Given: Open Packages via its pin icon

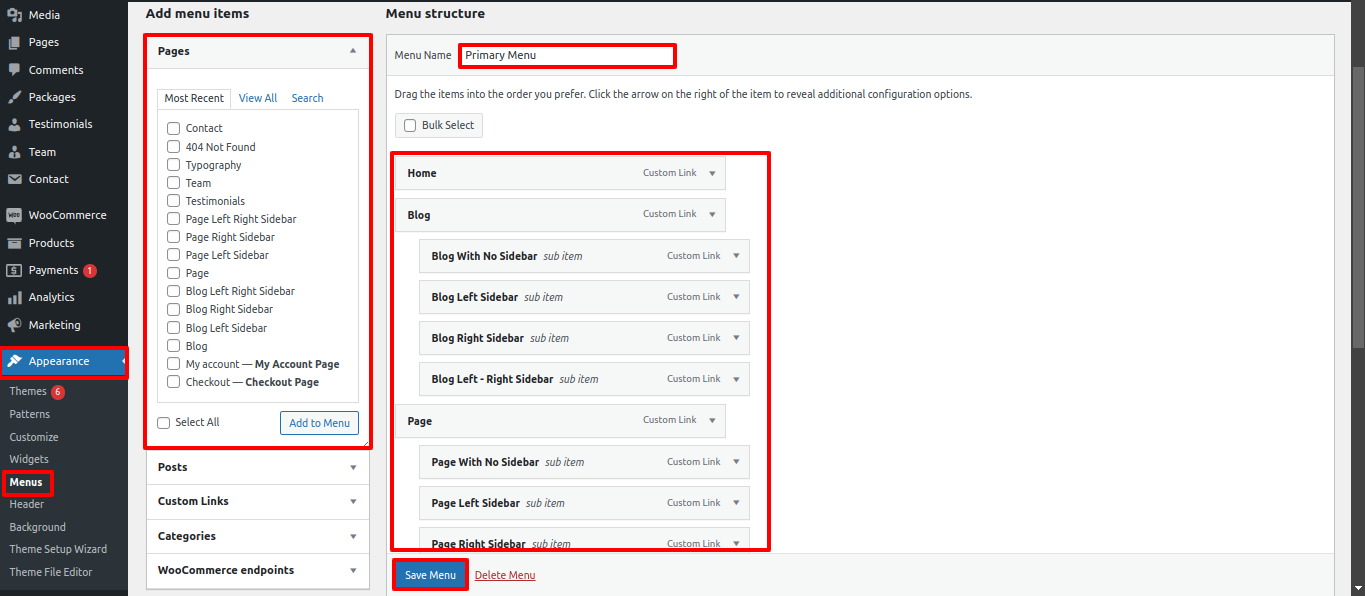Looking at the screenshot, I should pyautogui.click(x=15, y=97).
